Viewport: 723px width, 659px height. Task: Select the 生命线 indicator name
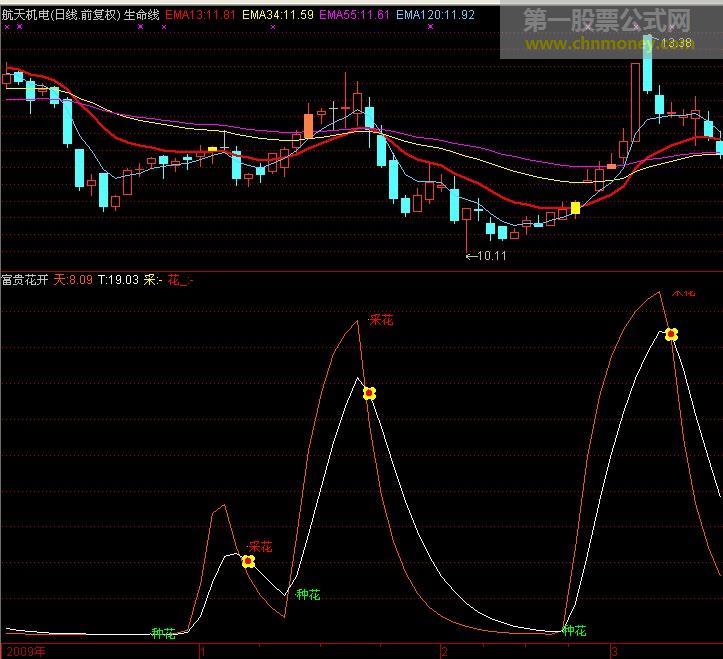pyautogui.click(x=142, y=15)
